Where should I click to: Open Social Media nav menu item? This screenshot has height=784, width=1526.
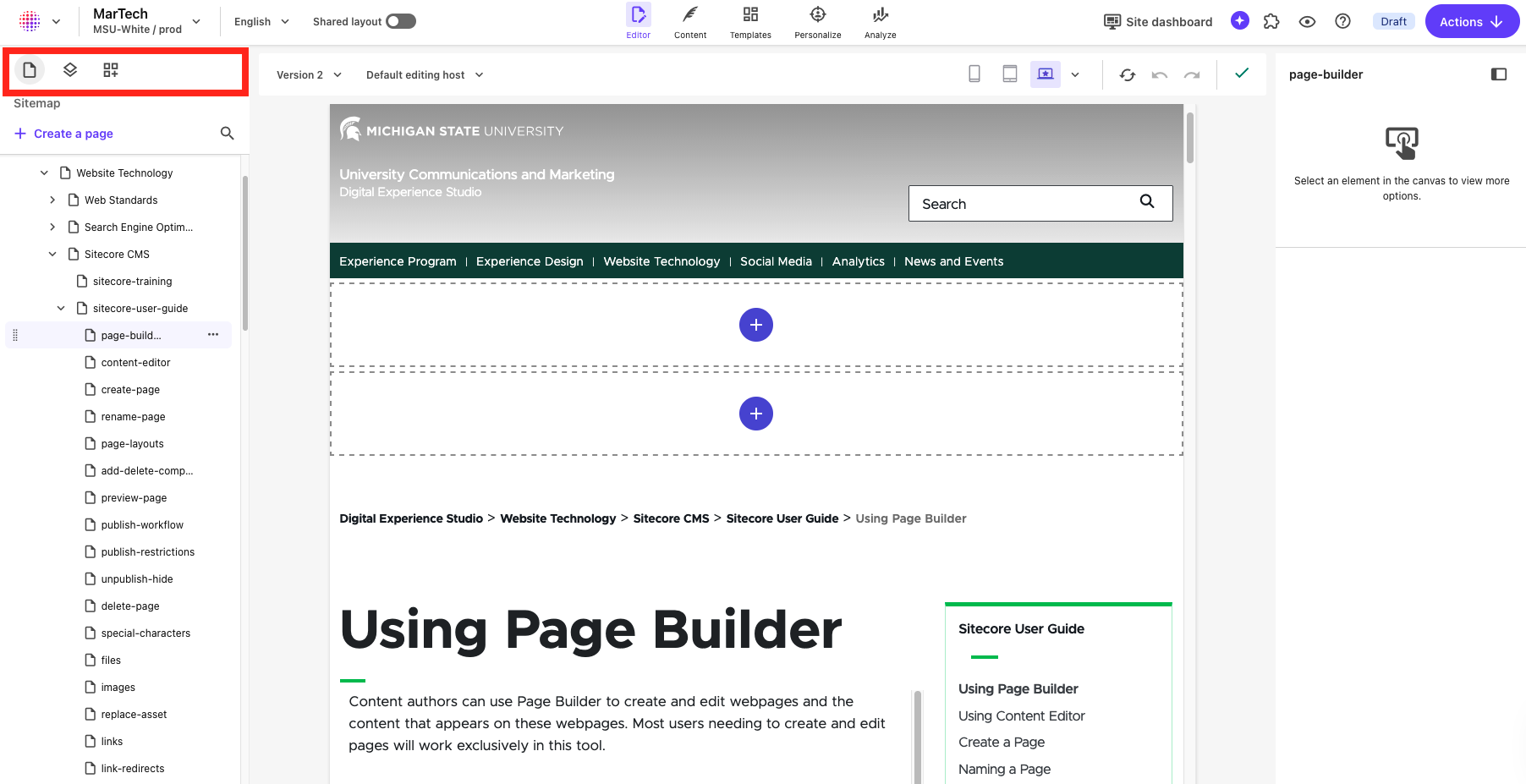coord(776,261)
